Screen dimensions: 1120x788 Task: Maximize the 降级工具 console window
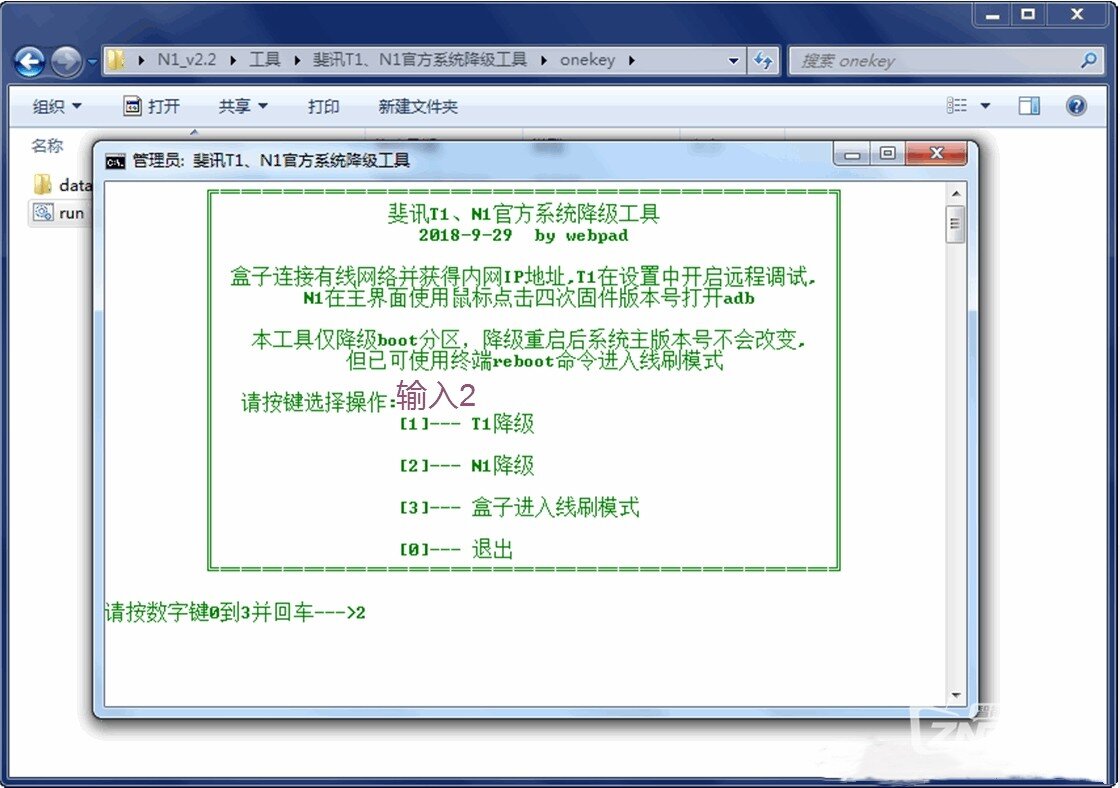coord(888,154)
